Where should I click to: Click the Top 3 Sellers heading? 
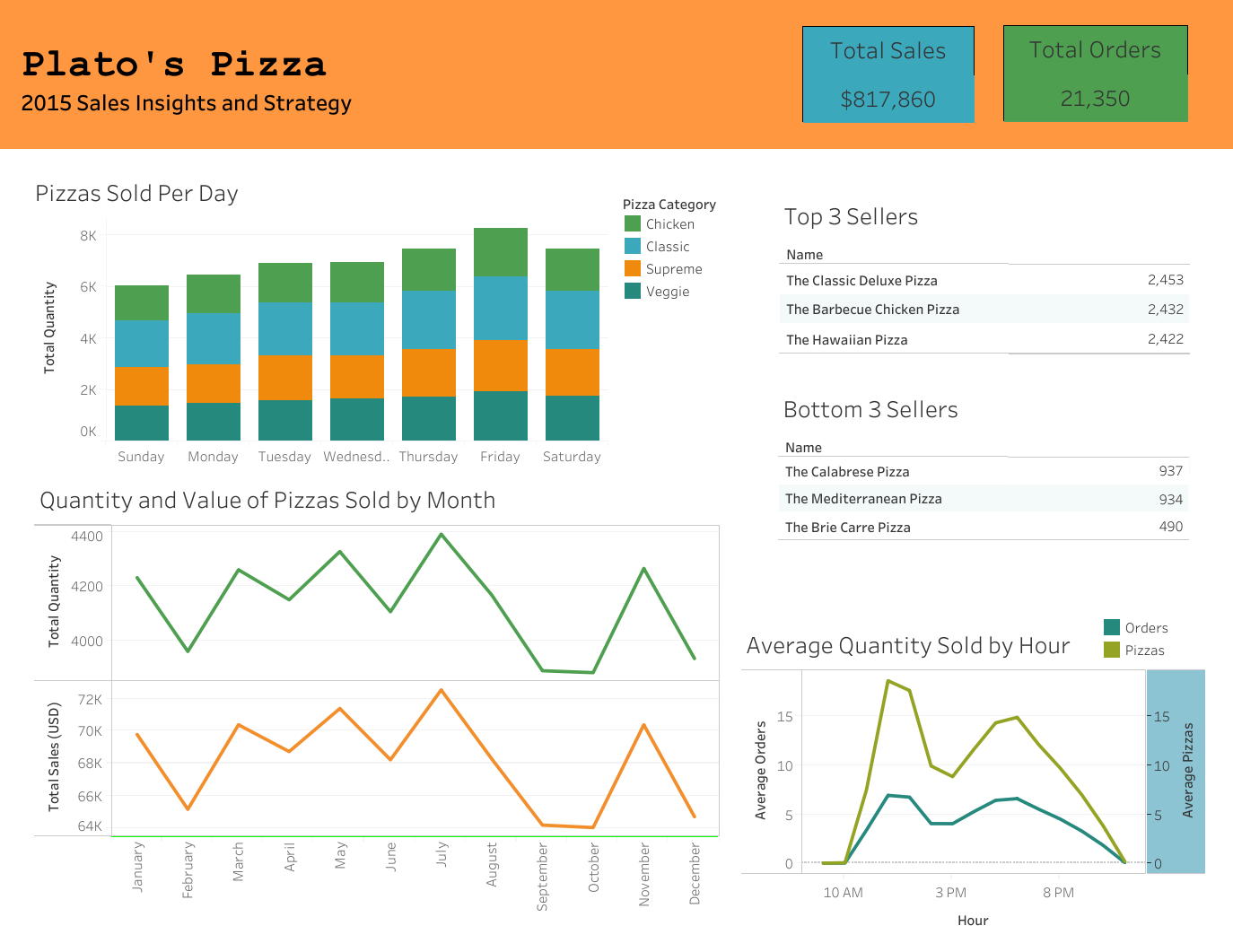point(851,217)
